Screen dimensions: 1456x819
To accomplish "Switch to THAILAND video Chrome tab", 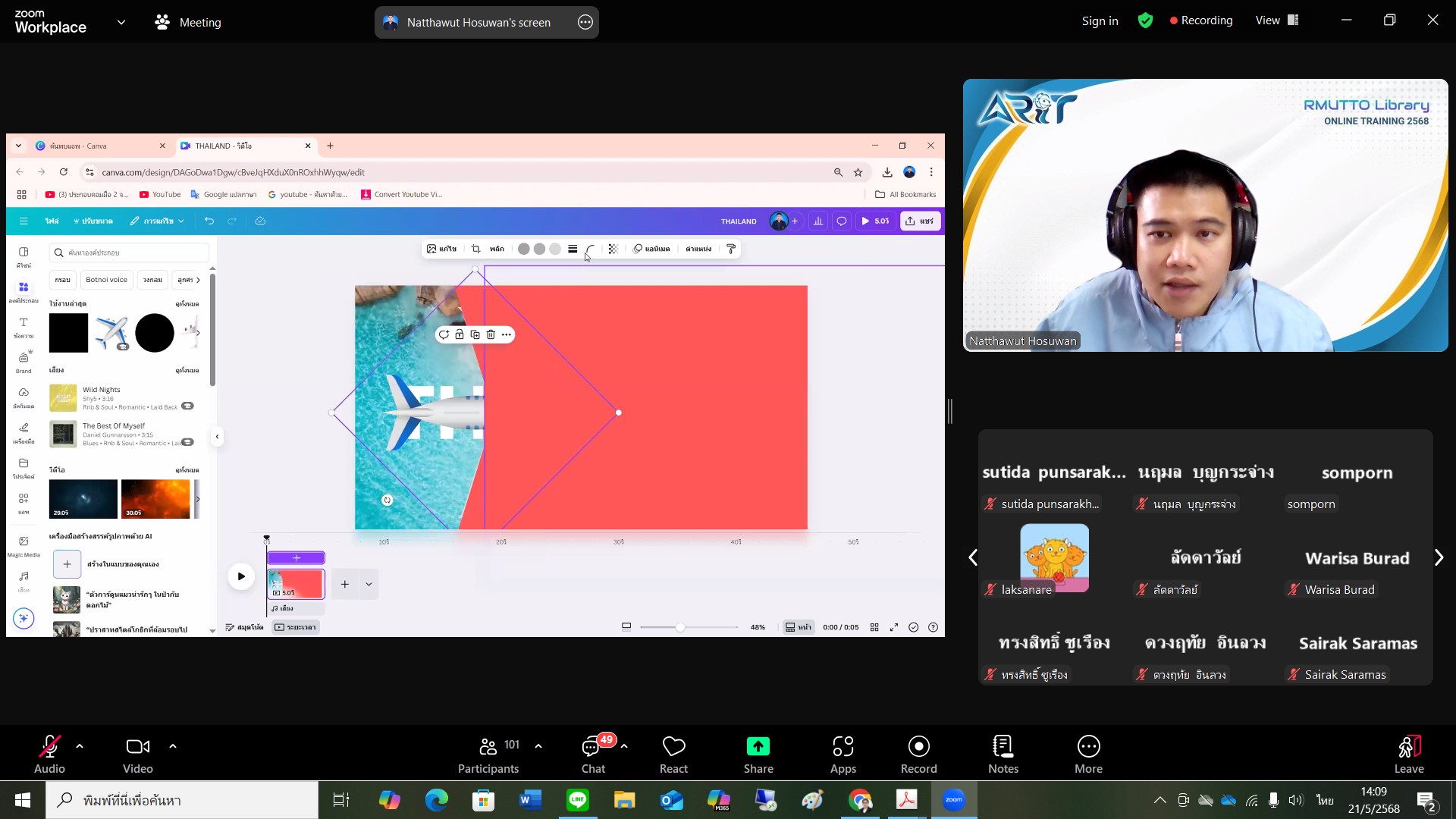I will click(246, 146).
